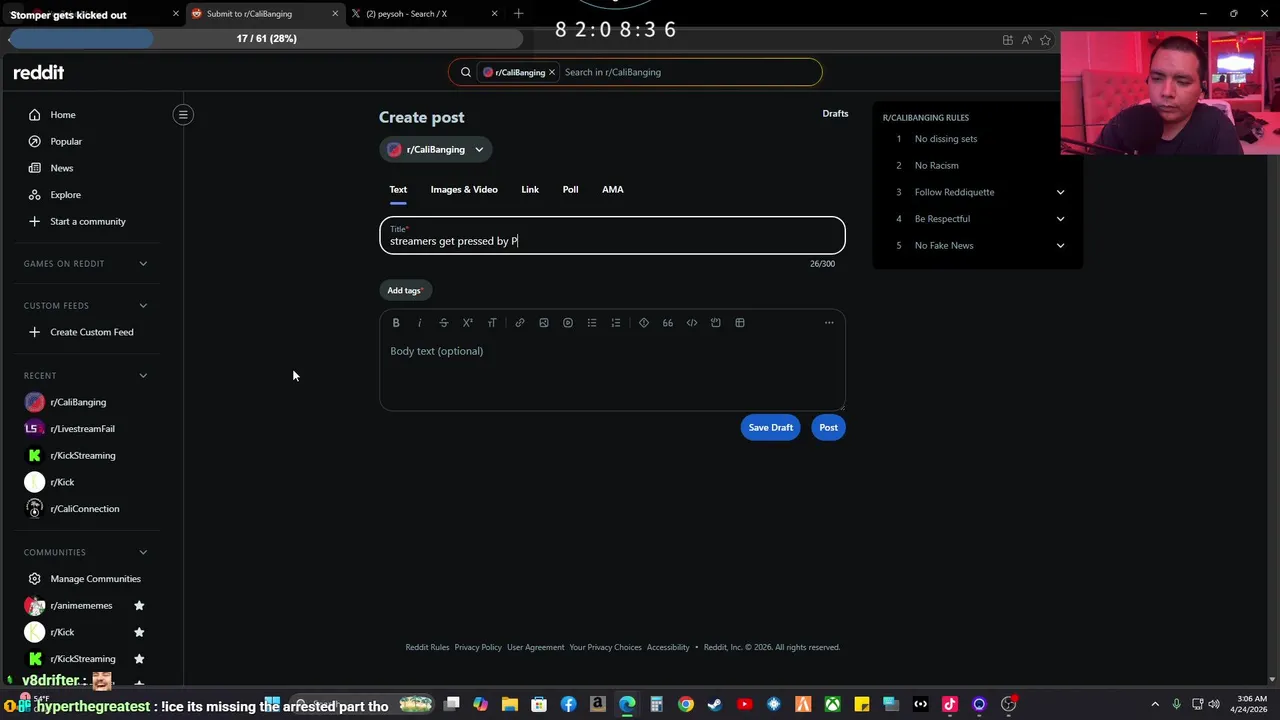Apply heading text style
This screenshot has width=1280, height=720.
point(492,323)
